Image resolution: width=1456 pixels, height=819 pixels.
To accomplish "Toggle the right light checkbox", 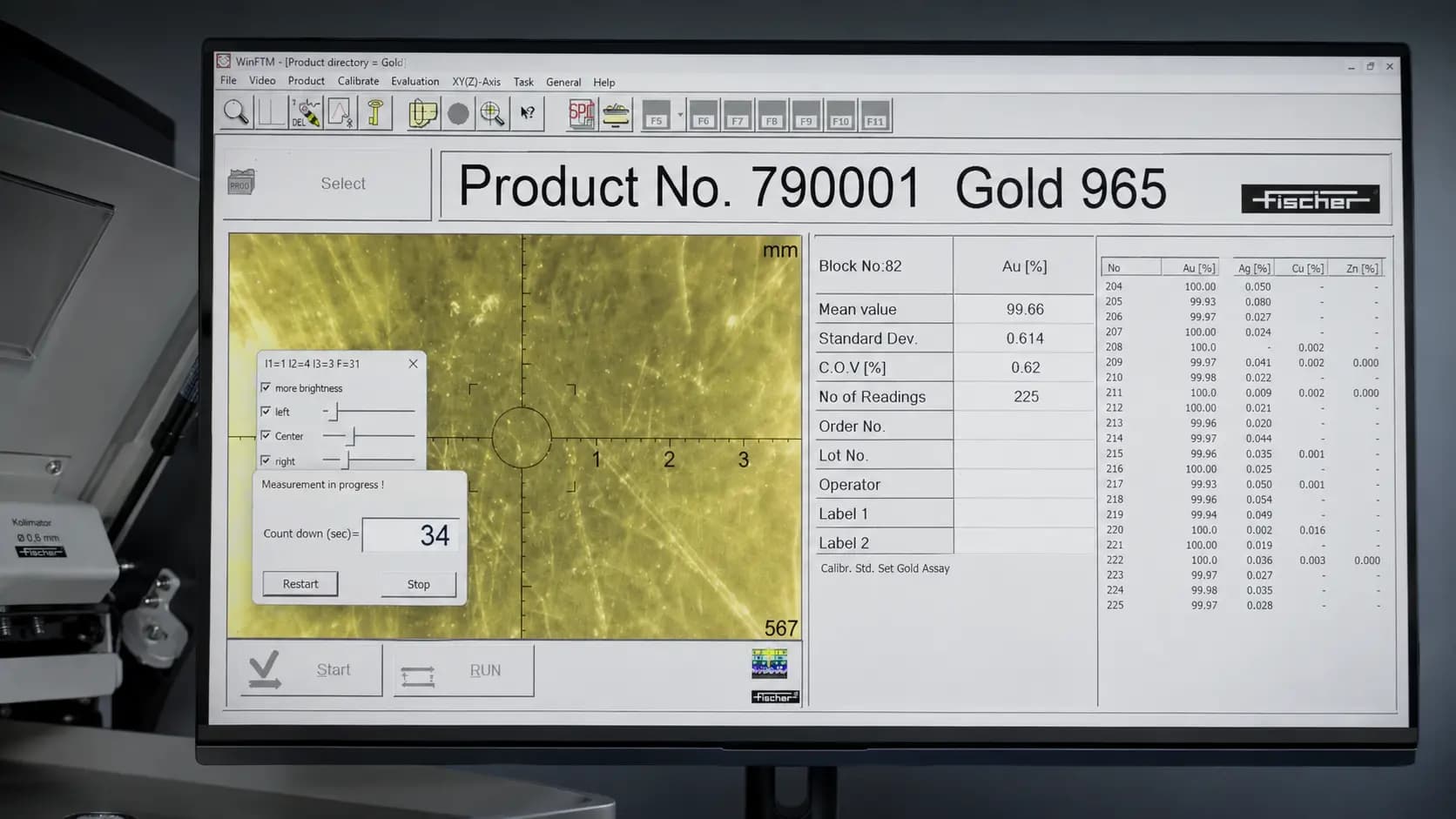I will coord(266,460).
